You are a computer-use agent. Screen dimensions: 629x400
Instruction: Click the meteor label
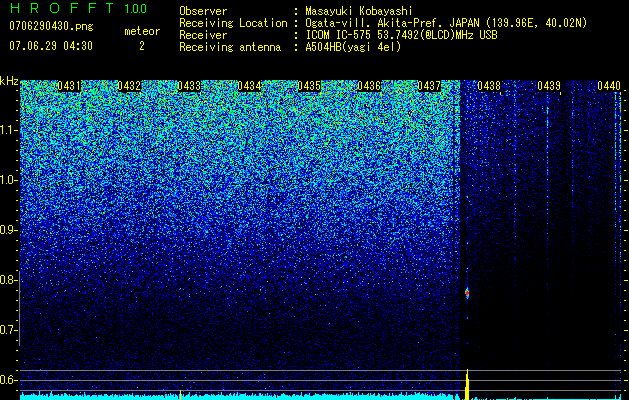pos(142,31)
